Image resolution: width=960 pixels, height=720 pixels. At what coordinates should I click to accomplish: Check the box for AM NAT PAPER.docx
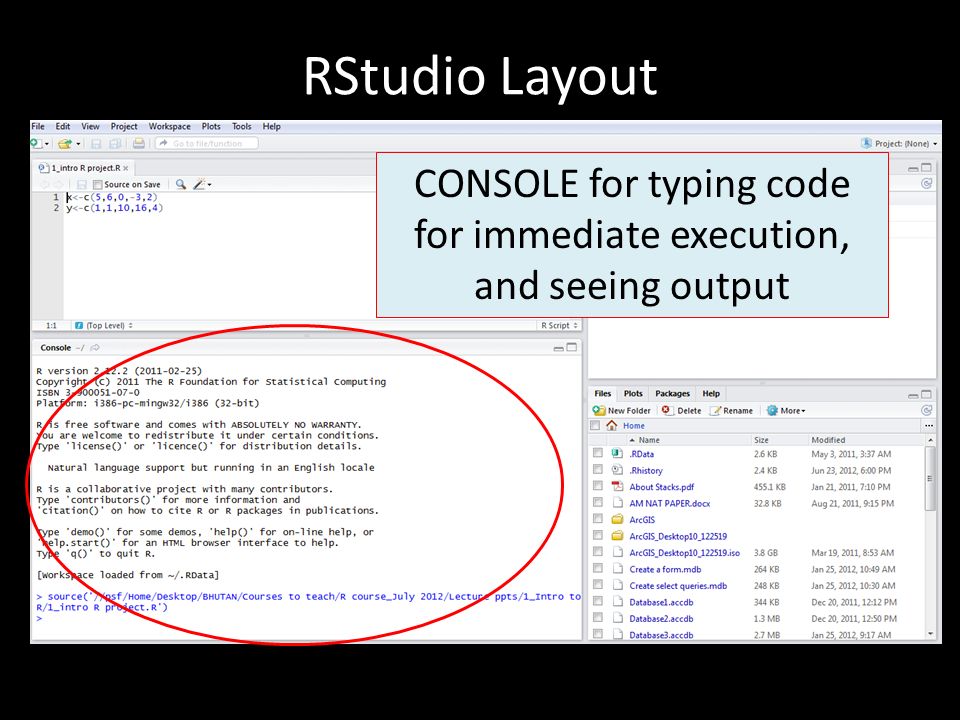click(598, 503)
